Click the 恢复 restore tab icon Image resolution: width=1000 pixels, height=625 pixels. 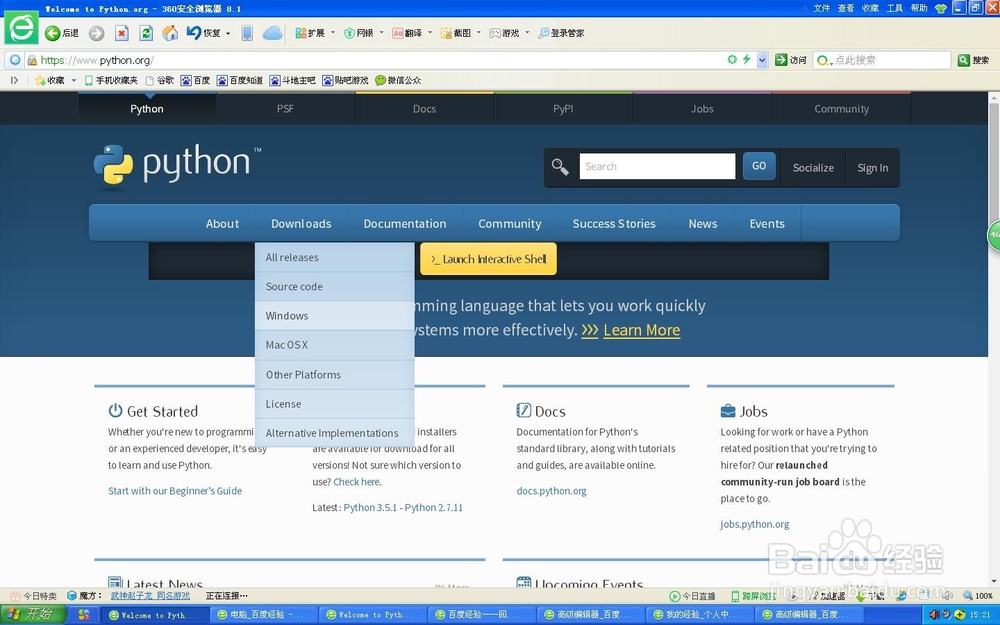[203, 33]
